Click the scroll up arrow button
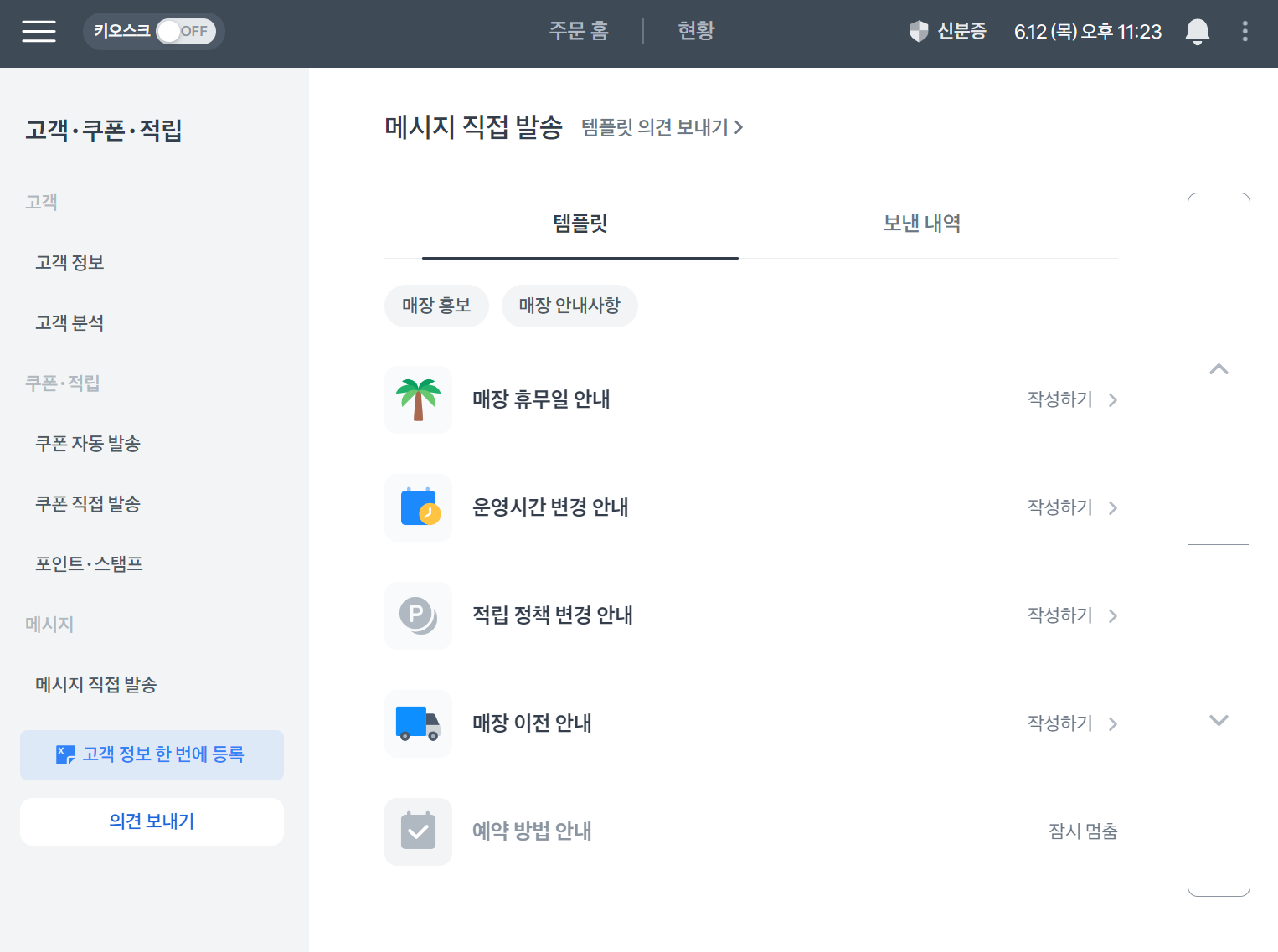This screenshot has width=1278, height=952. 1219,369
